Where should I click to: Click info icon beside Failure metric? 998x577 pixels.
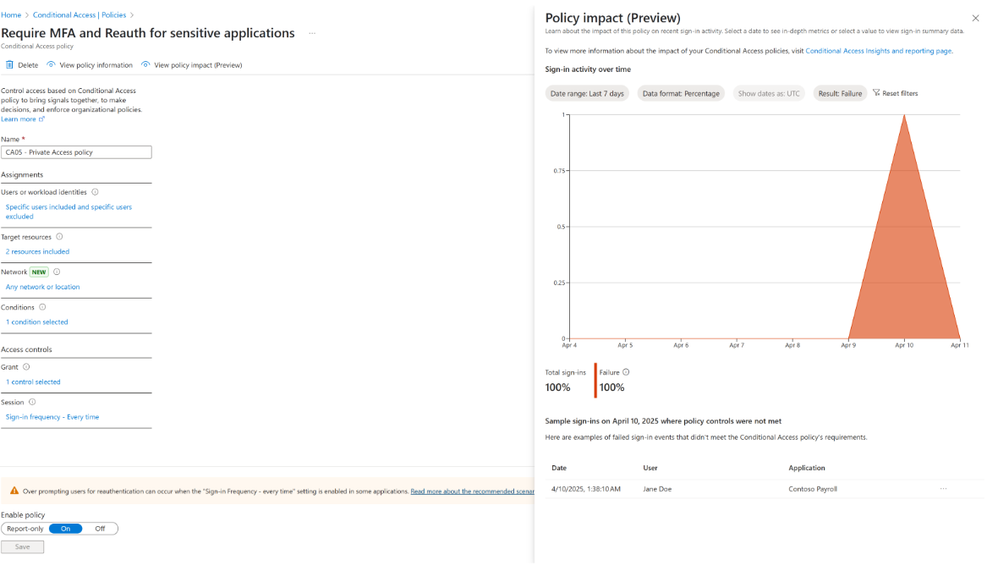626,372
